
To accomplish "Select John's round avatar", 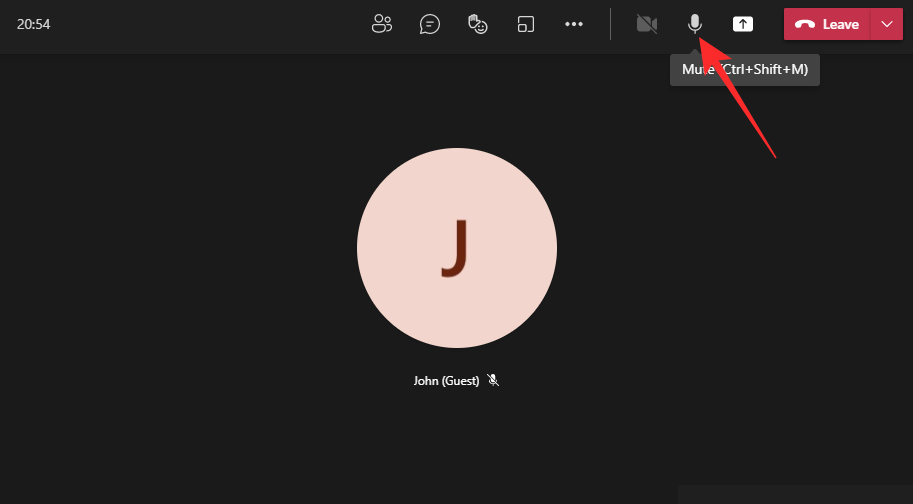I will [x=456, y=248].
